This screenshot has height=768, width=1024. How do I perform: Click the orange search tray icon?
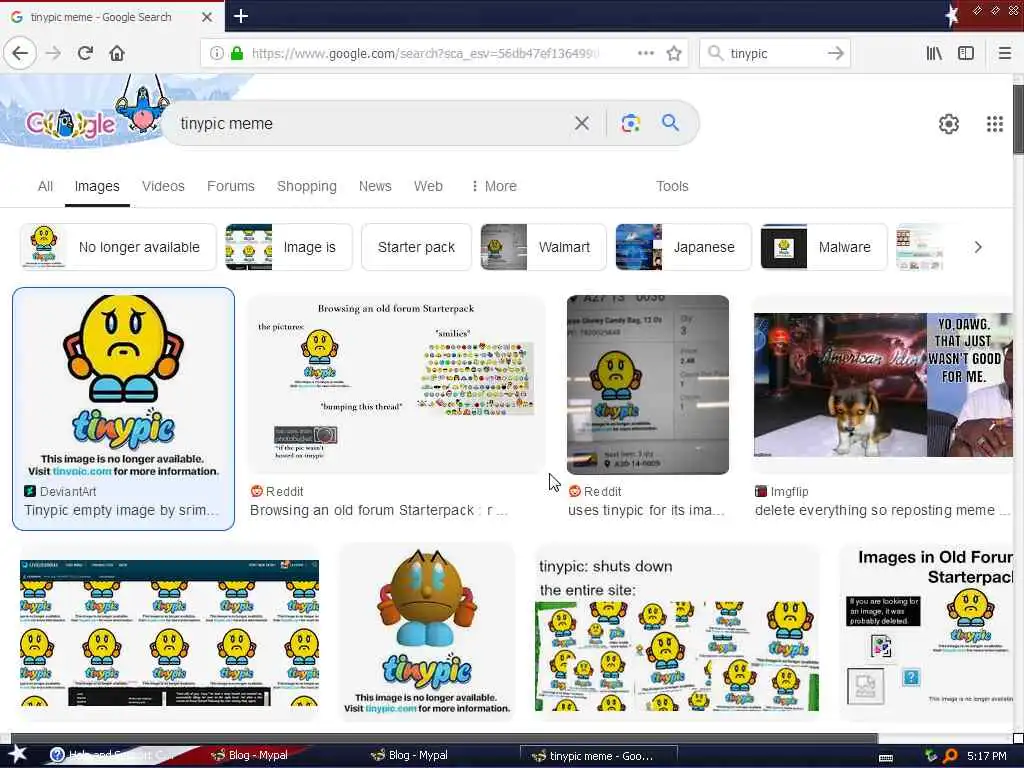(x=950, y=756)
